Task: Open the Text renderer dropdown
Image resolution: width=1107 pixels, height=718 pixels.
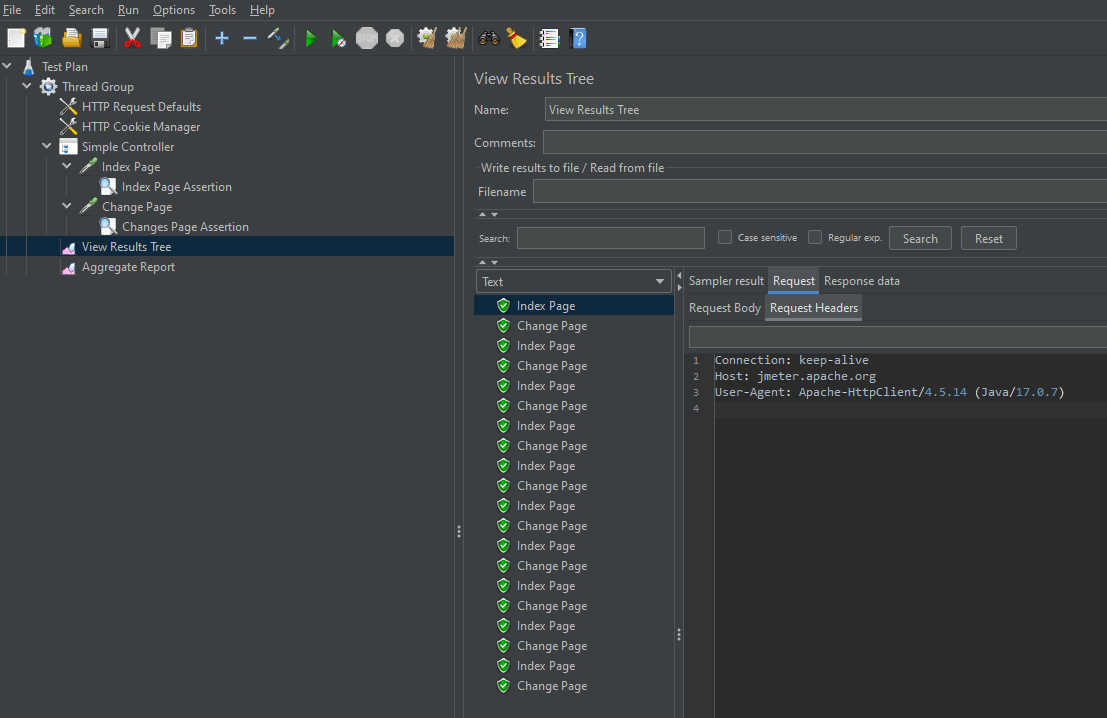Action: 574,282
